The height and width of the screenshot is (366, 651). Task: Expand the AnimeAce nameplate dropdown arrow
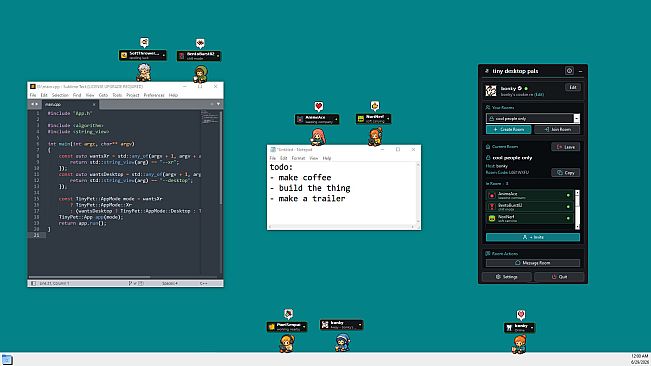point(336,120)
